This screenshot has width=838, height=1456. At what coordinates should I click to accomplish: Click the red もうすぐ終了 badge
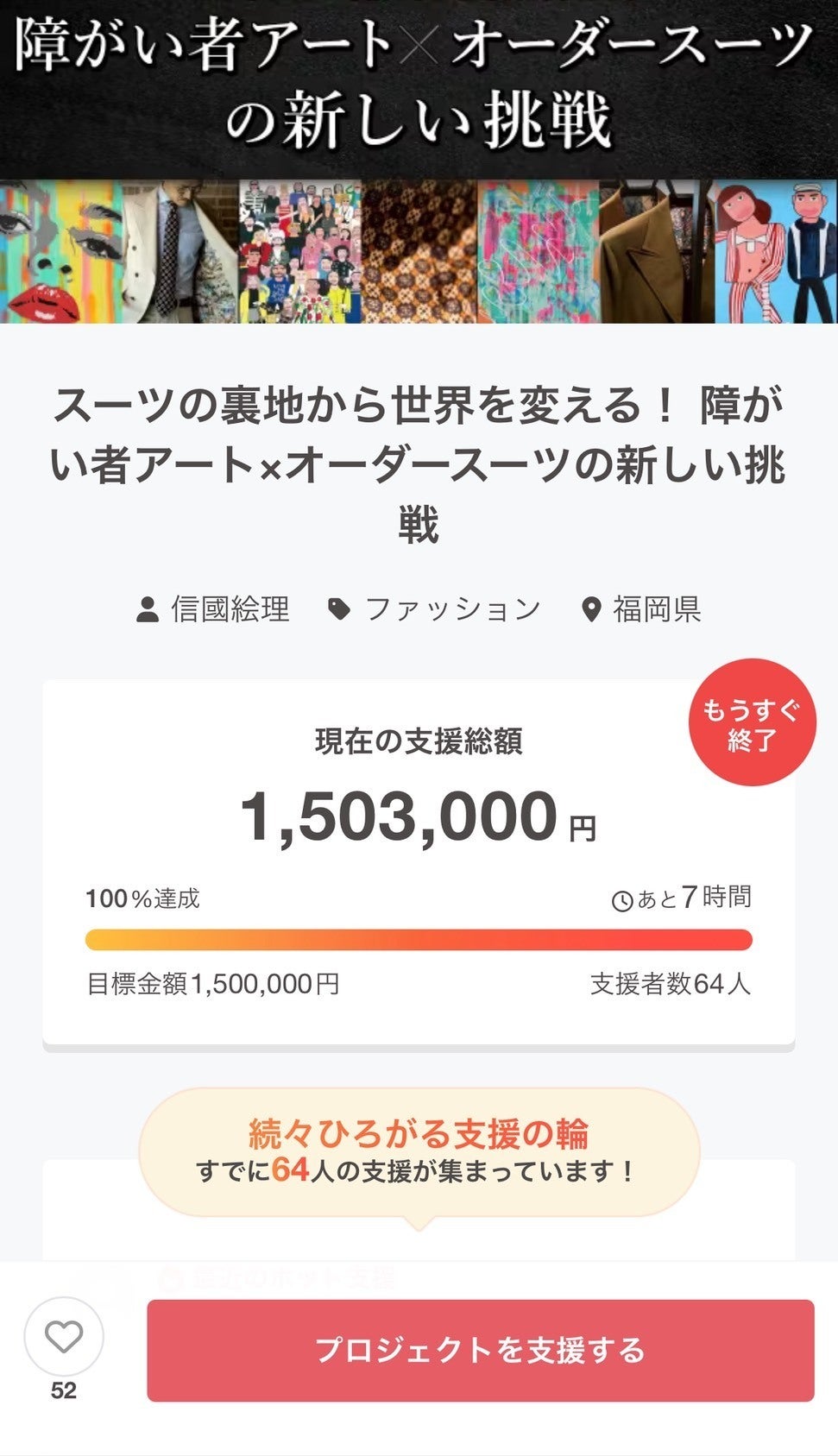click(751, 723)
